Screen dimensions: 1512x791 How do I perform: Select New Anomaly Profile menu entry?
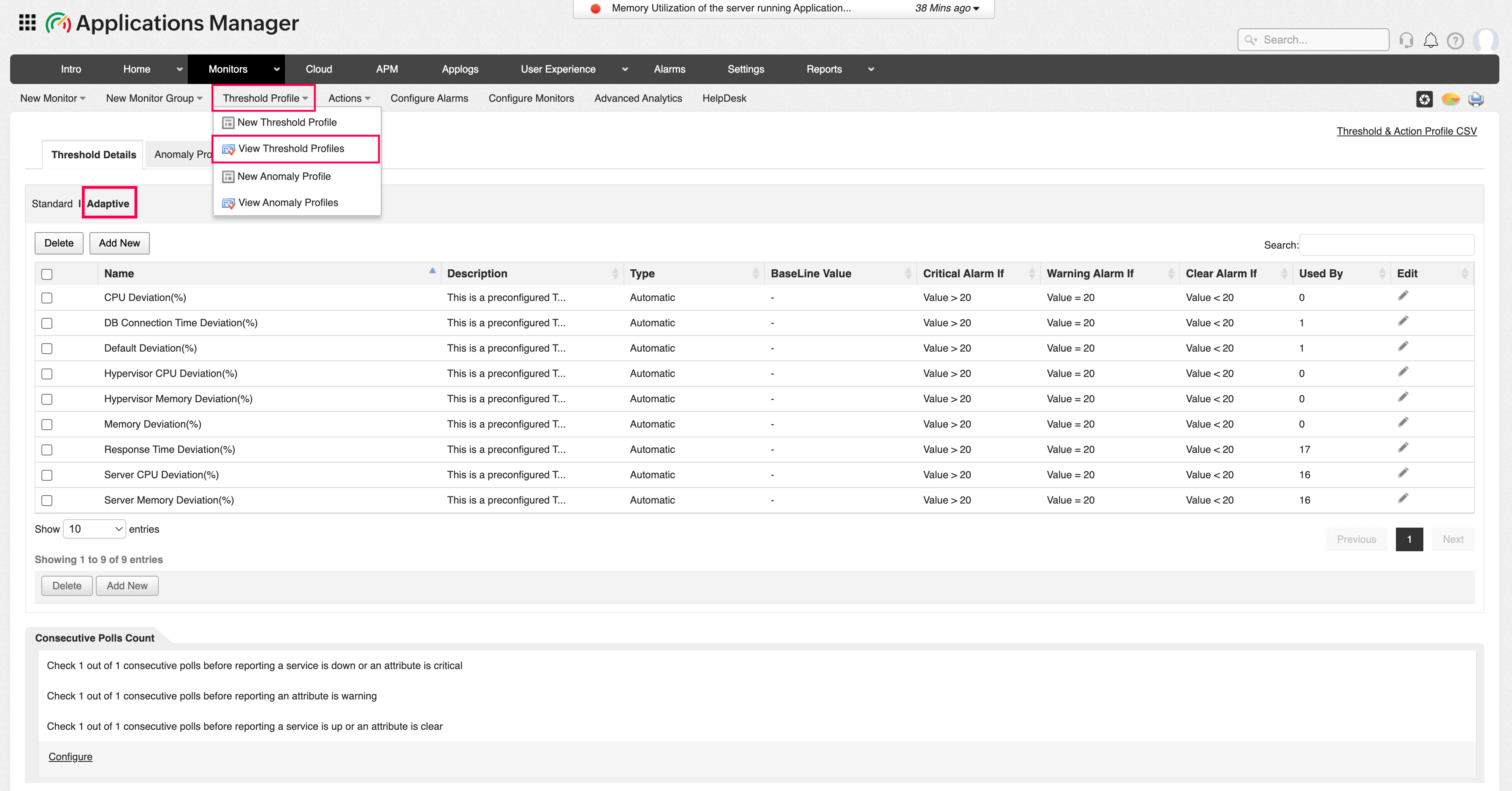296,176
